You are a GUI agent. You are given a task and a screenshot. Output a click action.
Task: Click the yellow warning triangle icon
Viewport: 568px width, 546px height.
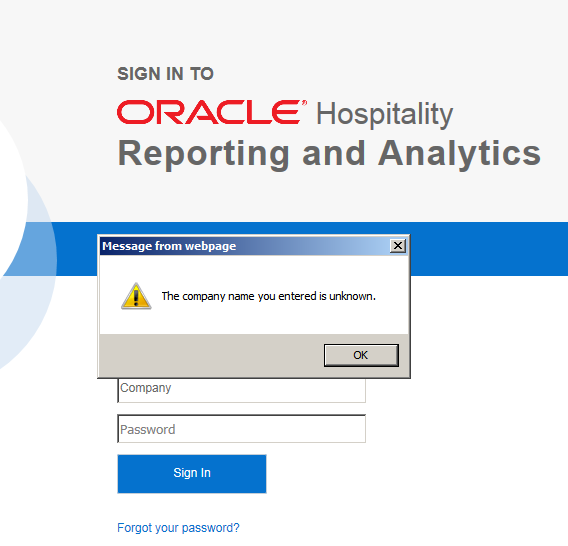[136, 296]
